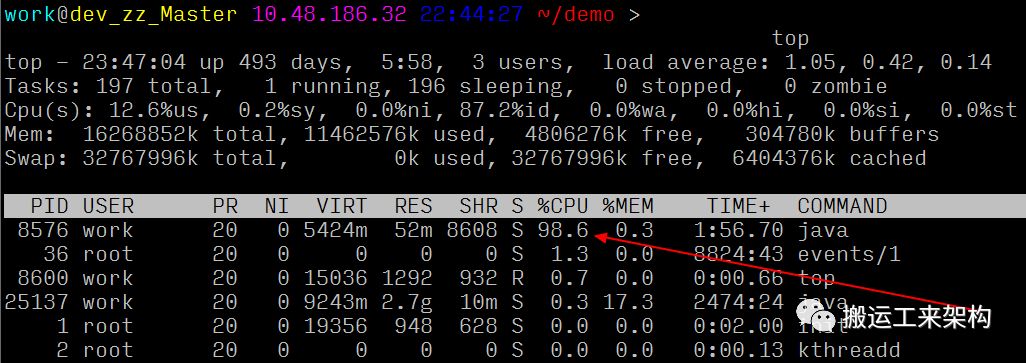Viewport: 1026px width, 363px height.
Task: Click the RES column header
Action: 414,207
